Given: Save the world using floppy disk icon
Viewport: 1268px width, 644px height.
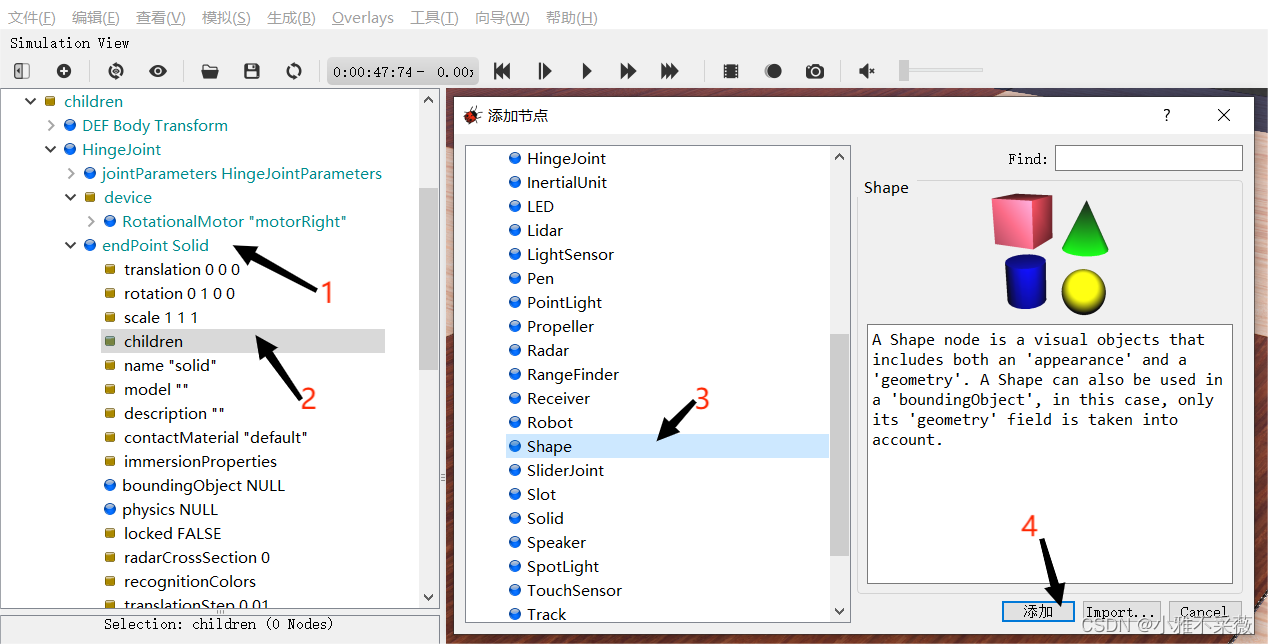Looking at the screenshot, I should 252,71.
